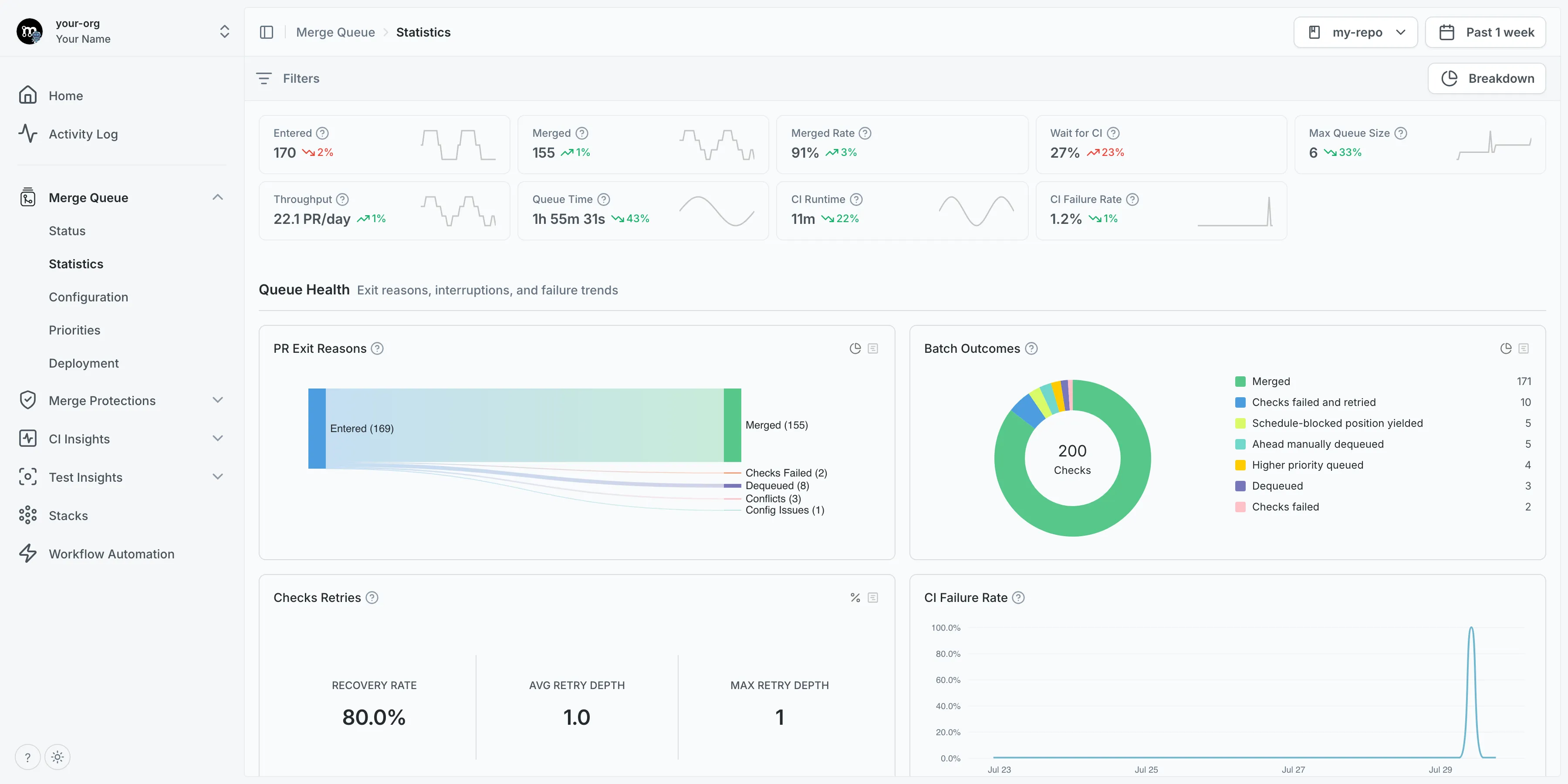
Task: Expand the CI Insights chevron
Action: tap(217, 438)
